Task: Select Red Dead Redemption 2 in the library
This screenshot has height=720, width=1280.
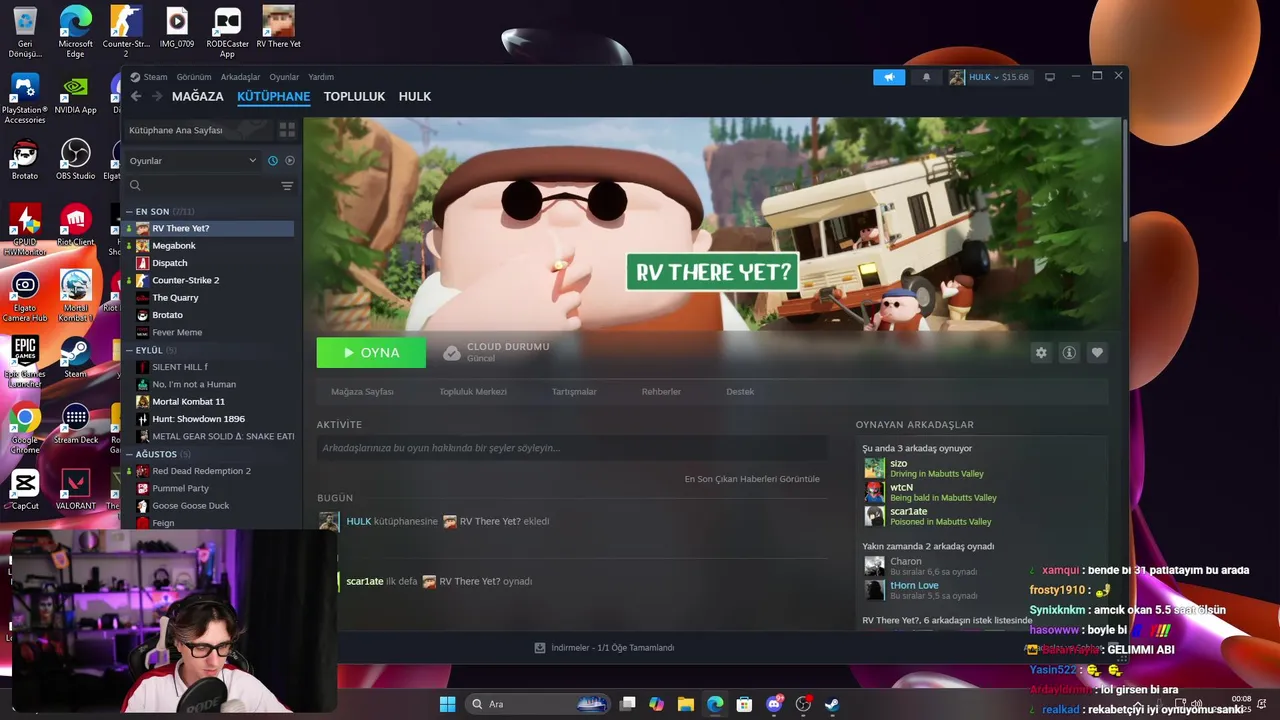Action: tap(201, 471)
